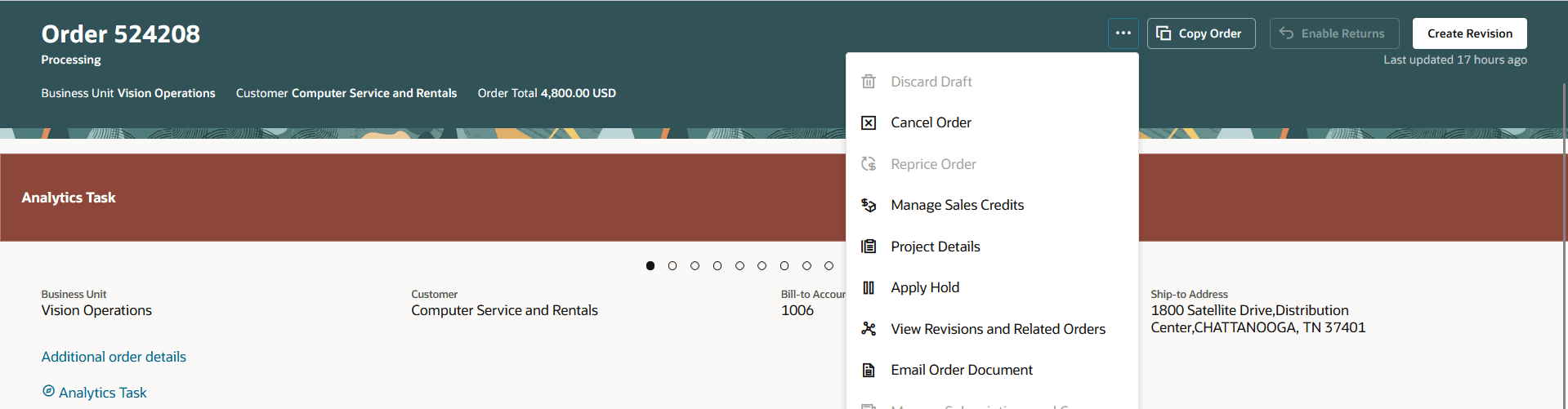The height and width of the screenshot is (409, 1568).
Task: Choose Project Details from the menu
Action: pos(992,247)
